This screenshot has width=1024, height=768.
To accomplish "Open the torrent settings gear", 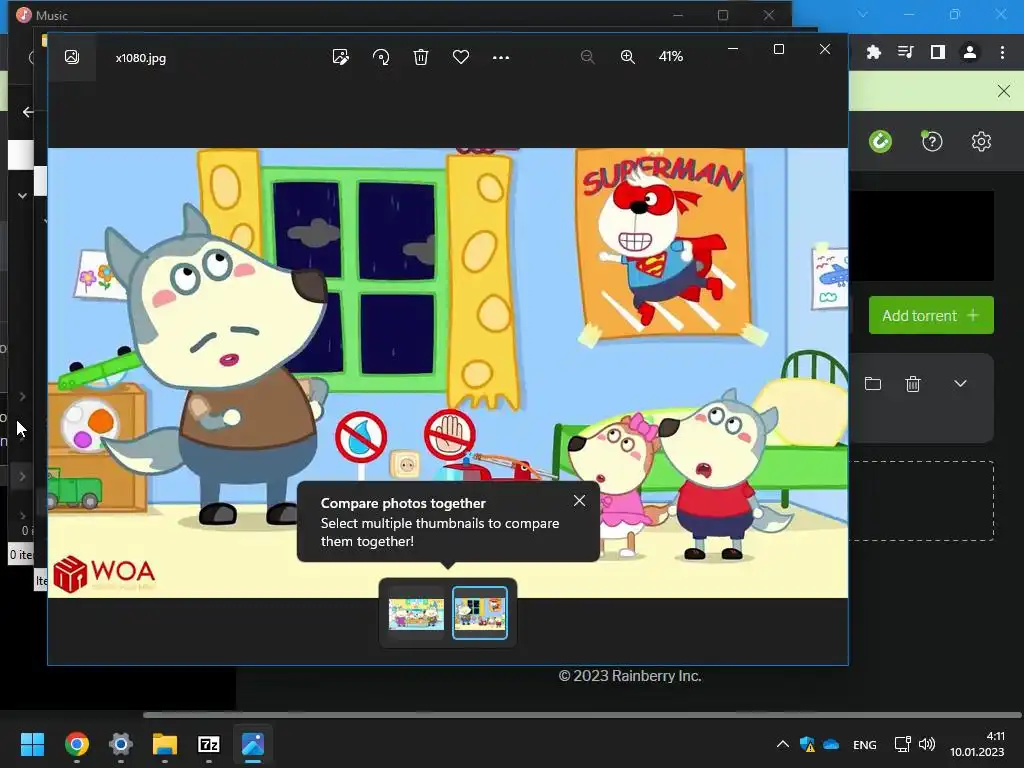I will click(981, 141).
